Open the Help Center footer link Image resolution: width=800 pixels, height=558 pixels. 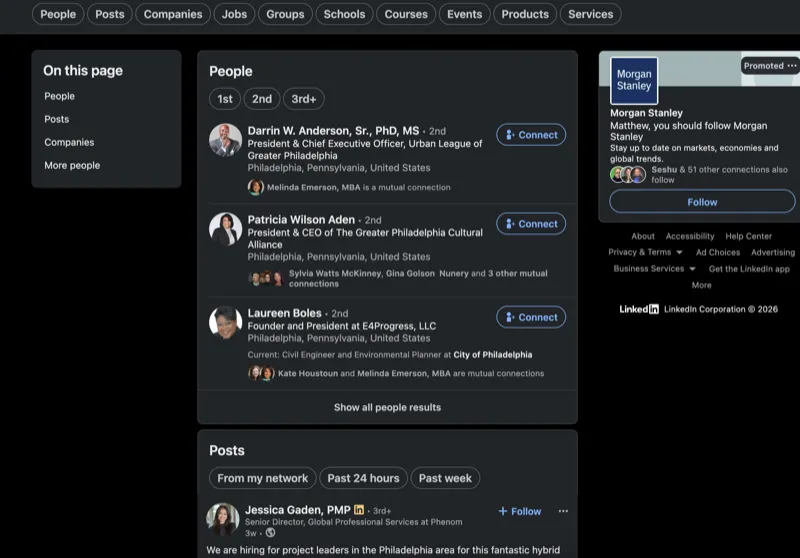748,236
